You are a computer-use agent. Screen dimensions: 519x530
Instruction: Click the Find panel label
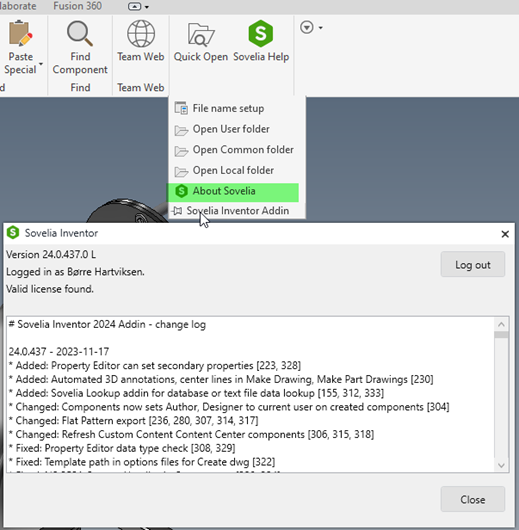80,88
